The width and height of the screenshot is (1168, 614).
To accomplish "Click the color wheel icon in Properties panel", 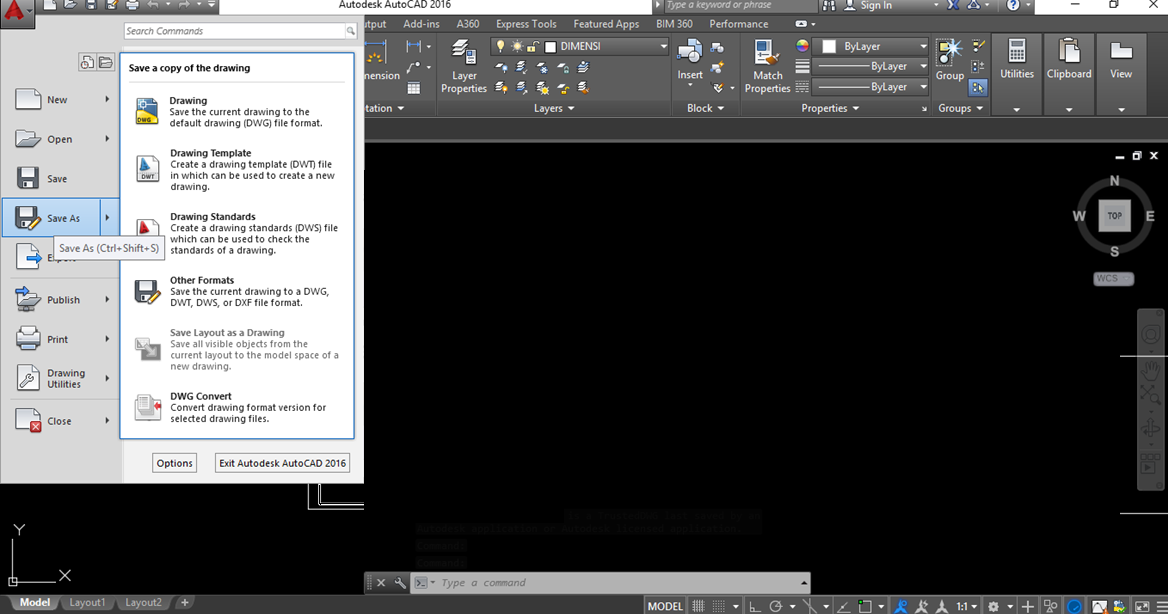I will click(802, 46).
